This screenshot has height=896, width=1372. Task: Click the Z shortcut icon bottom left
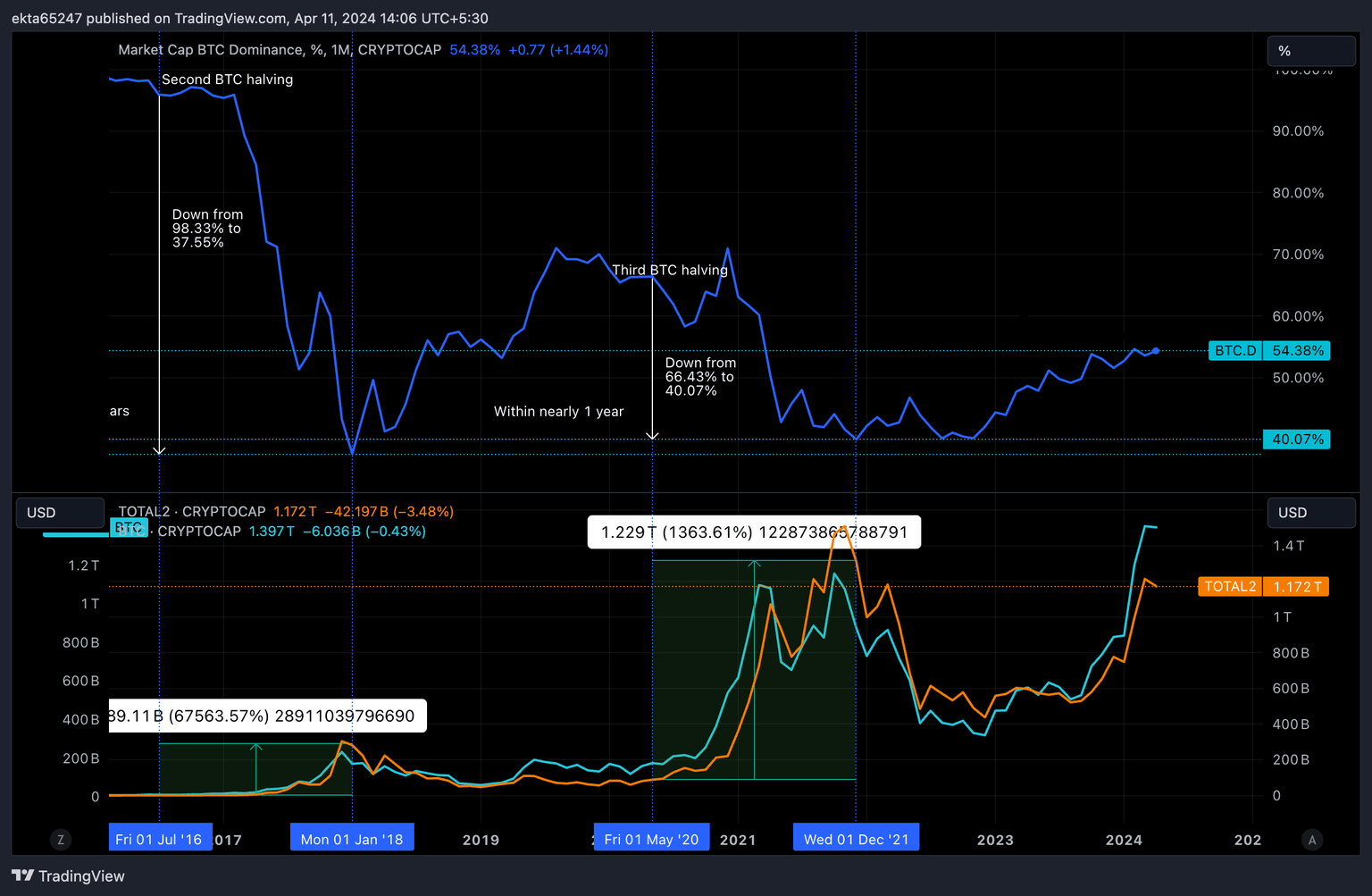60,840
